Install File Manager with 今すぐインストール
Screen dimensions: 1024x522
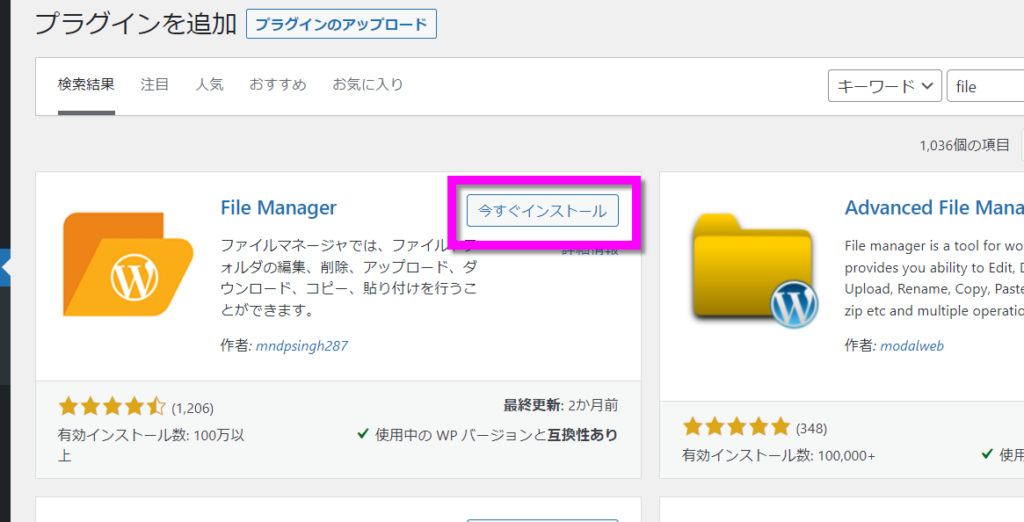pos(543,210)
